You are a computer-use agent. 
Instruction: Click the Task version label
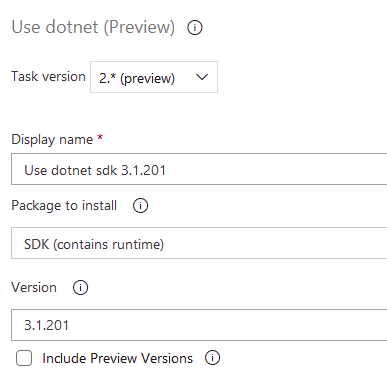point(48,76)
